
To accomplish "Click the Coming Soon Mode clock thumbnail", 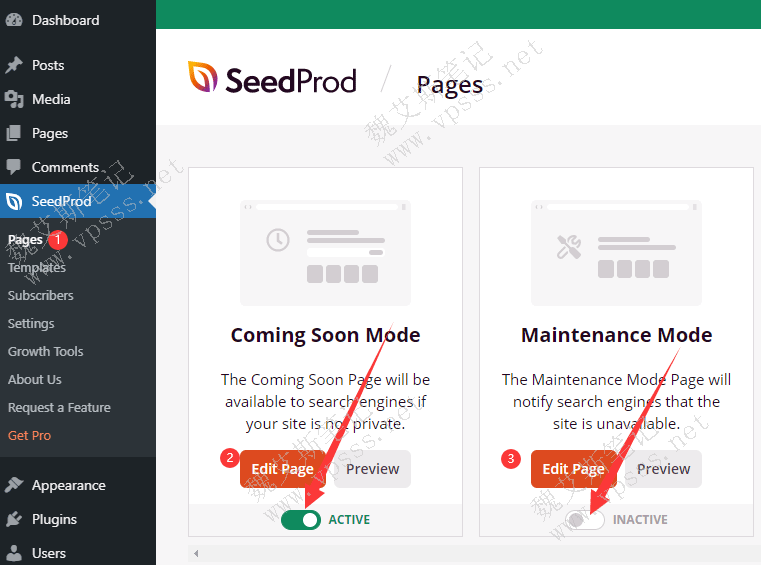I will [x=325, y=252].
